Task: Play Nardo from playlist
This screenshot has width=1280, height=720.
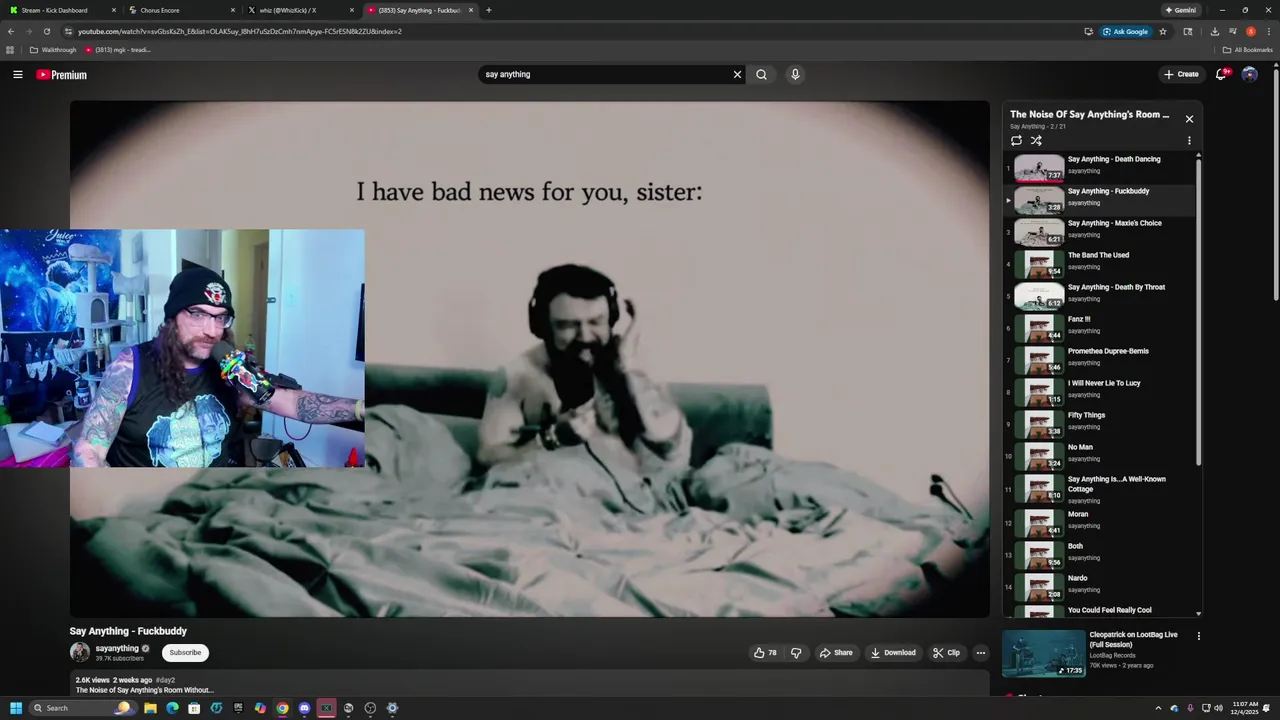Action: tap(1100, 587)
